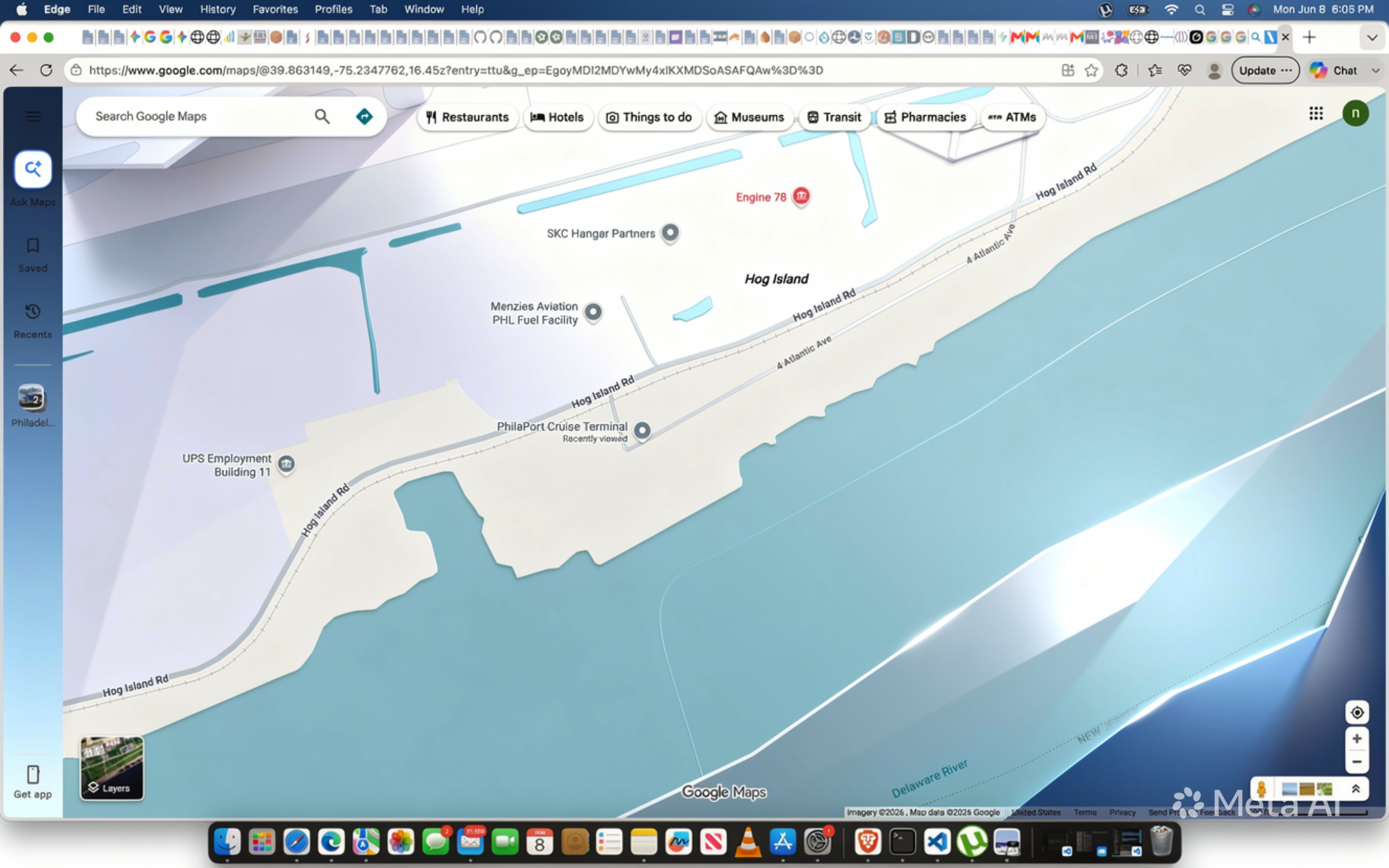
Task: Open a new browser tab
Action: pos(1309,37)
